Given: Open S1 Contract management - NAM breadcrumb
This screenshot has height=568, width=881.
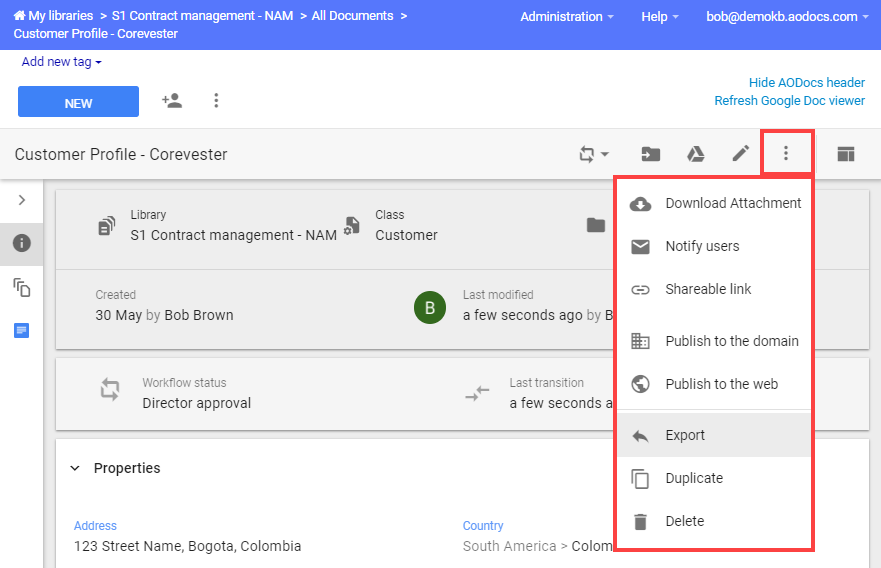Looking at the screenshot, I should 202,16.
